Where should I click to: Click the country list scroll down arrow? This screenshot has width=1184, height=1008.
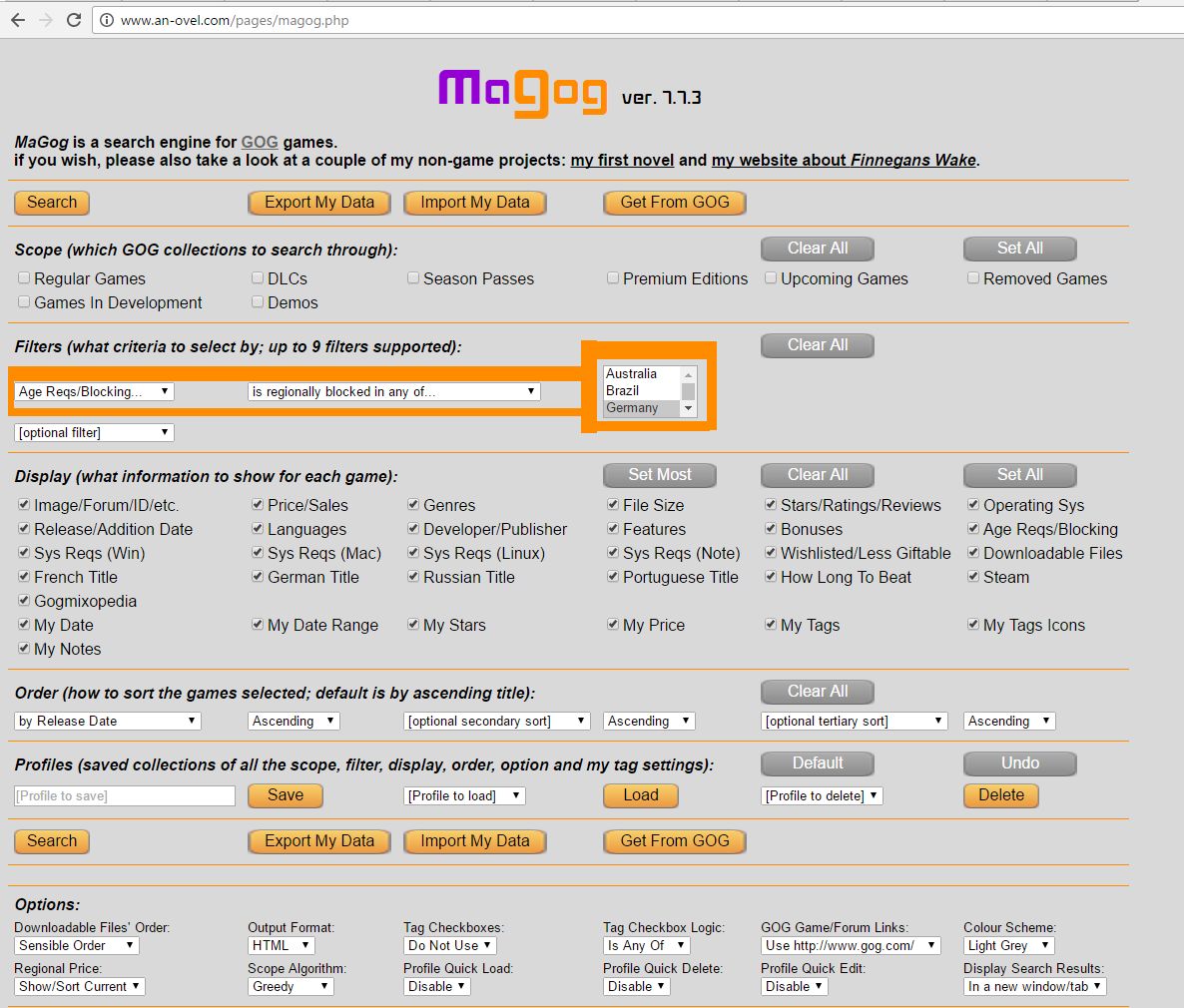click(688, 408)
